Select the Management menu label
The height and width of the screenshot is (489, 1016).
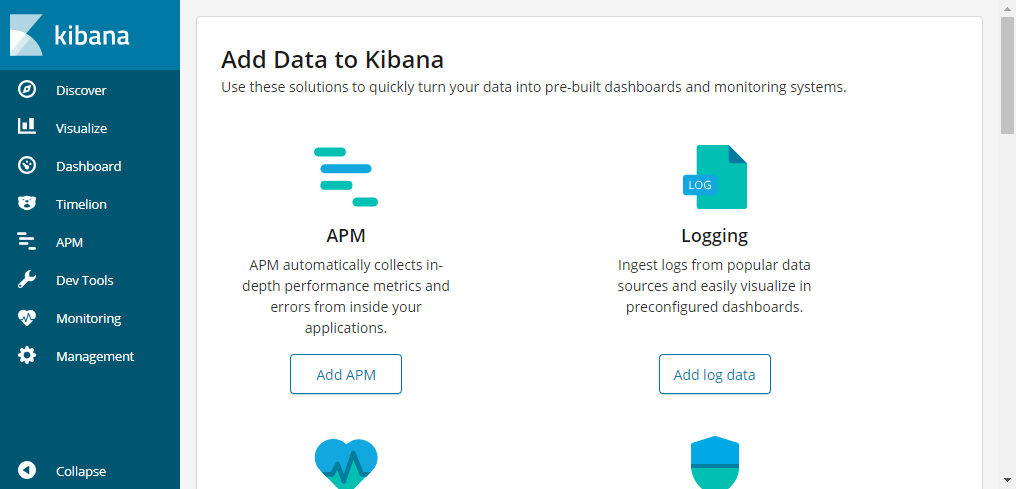tap(95, 356)
